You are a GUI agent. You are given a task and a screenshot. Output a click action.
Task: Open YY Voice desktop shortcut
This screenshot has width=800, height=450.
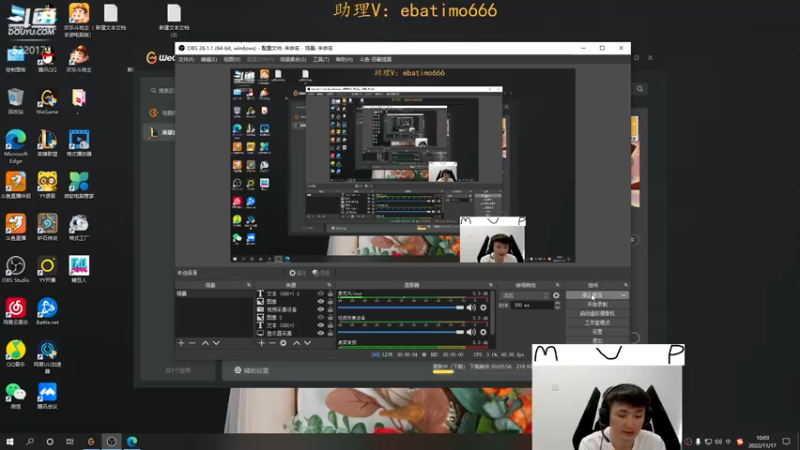pos(47,185)
